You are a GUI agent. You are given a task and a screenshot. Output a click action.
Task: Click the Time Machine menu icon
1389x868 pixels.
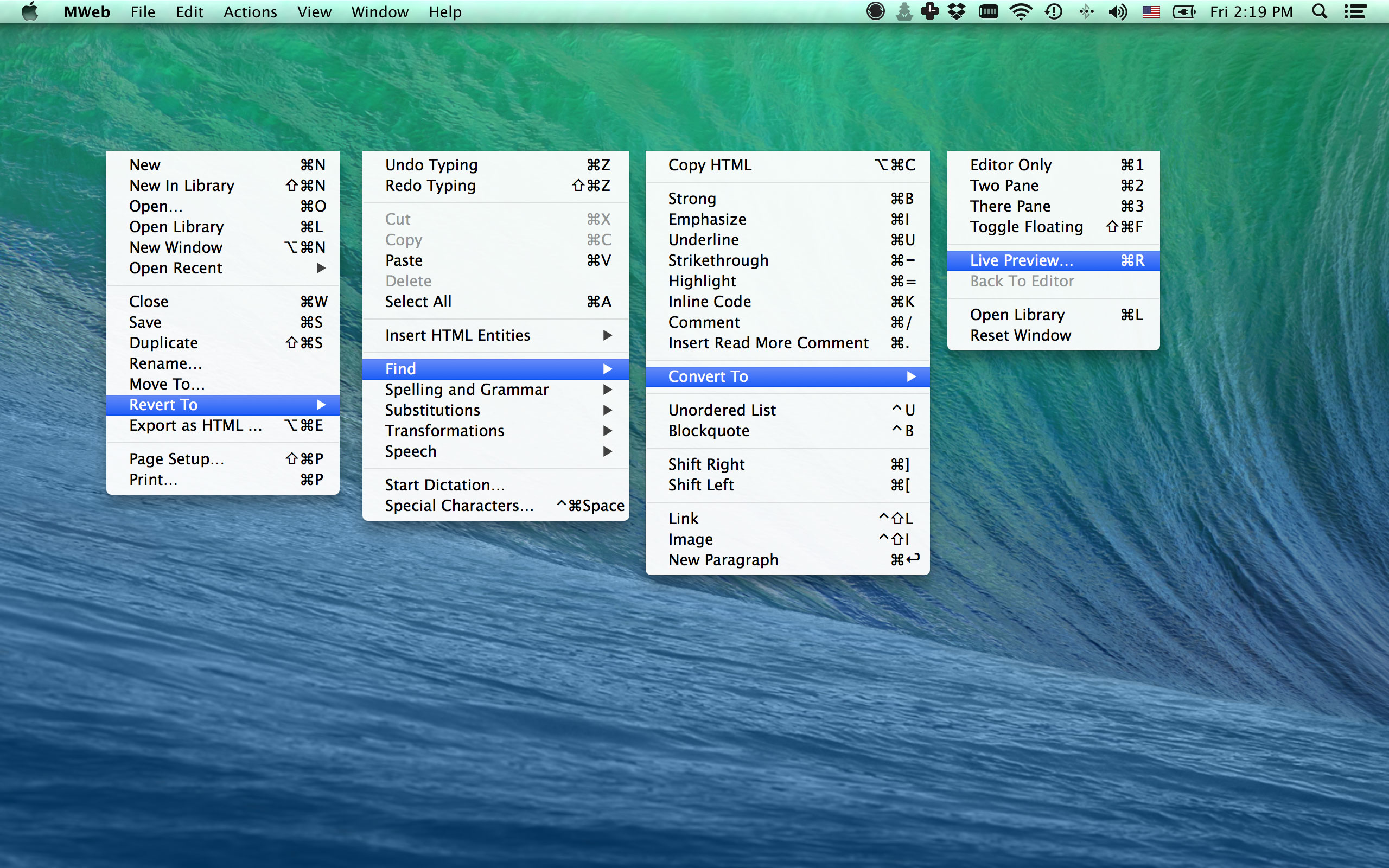coord(1053,11)
